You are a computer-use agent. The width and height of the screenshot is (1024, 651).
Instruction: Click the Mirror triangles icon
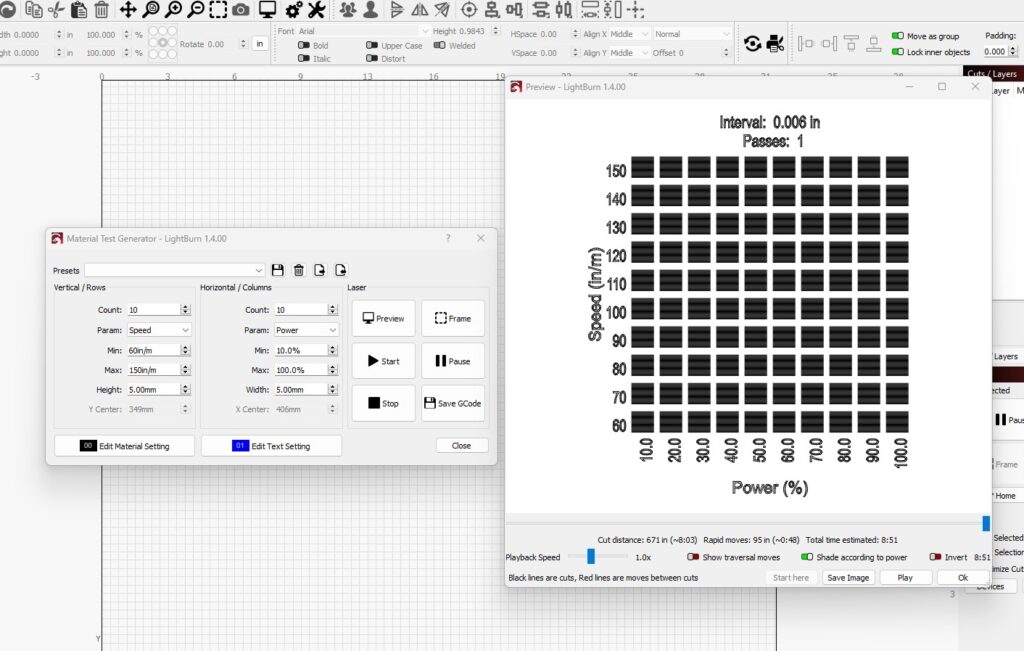419,9
